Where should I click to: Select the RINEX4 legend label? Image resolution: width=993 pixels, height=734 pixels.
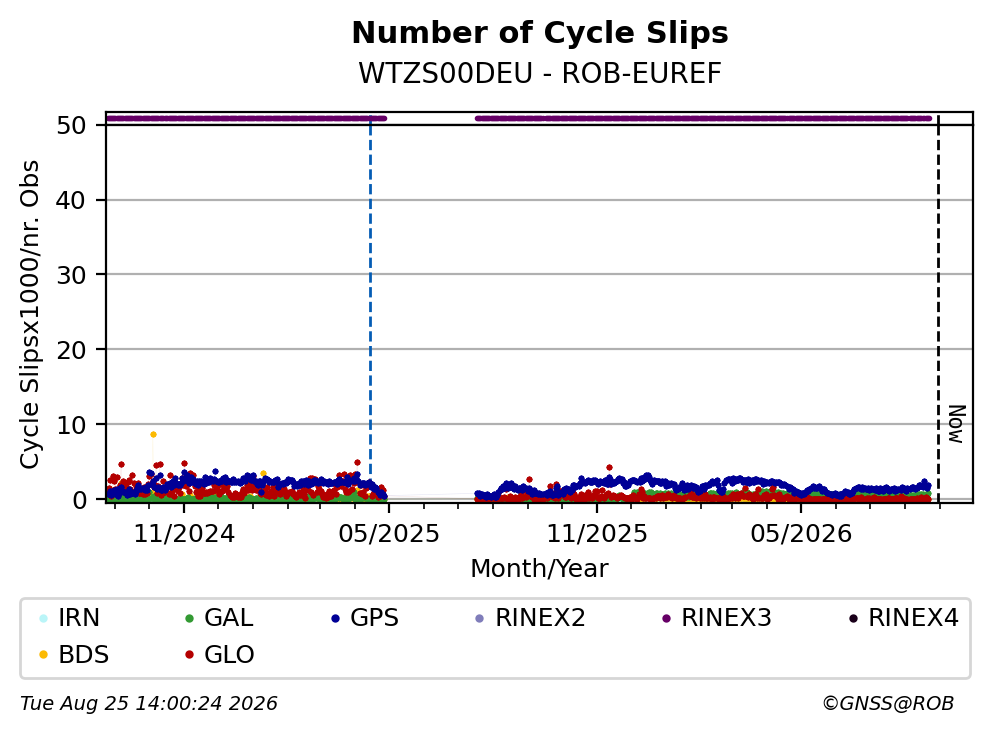[x=913, y=618]
